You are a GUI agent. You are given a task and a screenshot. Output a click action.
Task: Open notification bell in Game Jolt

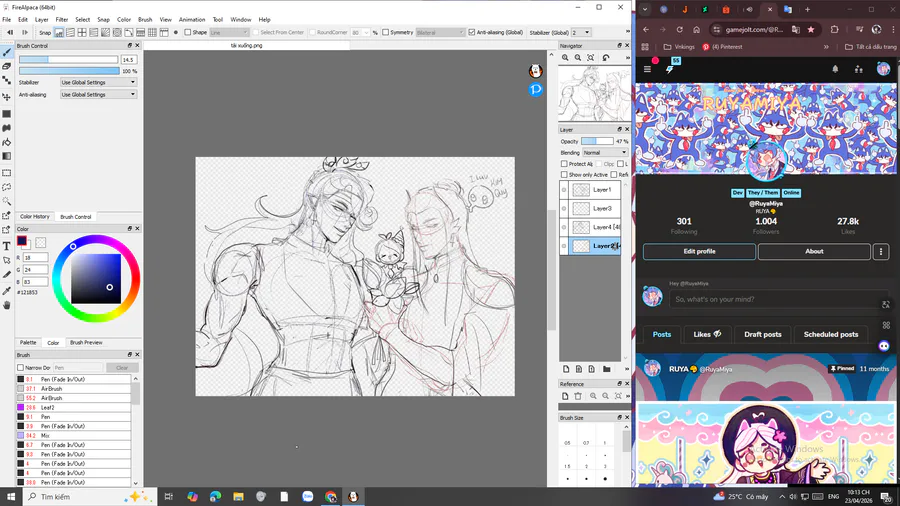pos(835,69)
